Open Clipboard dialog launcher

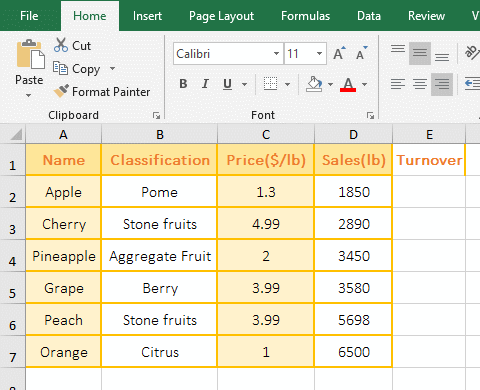coord(156,115)
